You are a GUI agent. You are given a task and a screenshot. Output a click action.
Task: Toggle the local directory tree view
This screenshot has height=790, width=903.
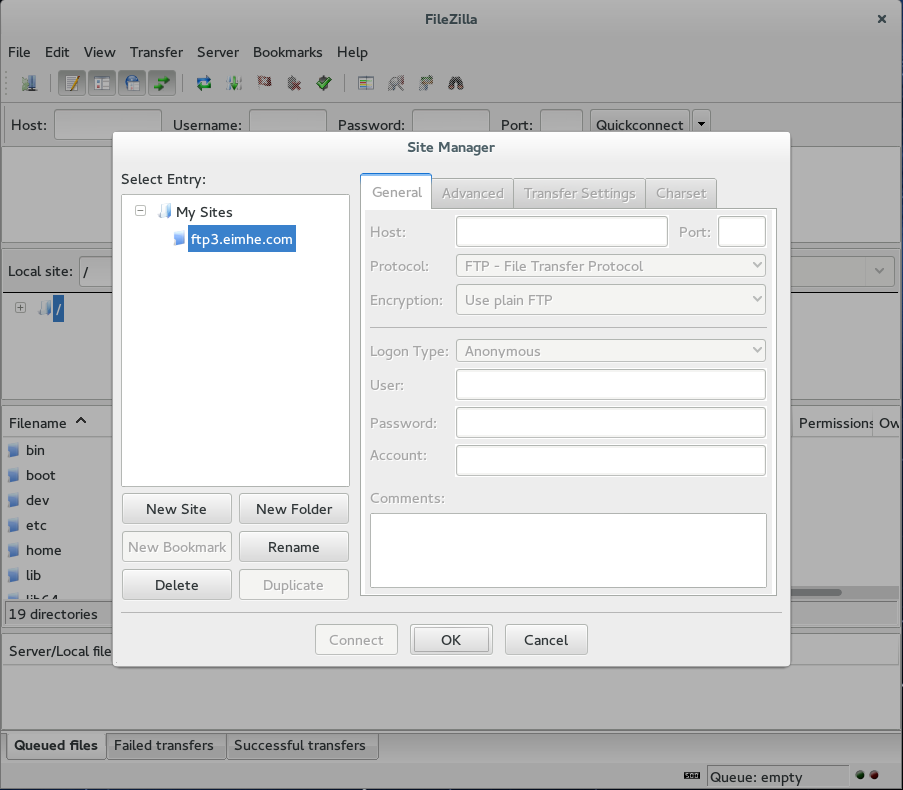[102, 83]
